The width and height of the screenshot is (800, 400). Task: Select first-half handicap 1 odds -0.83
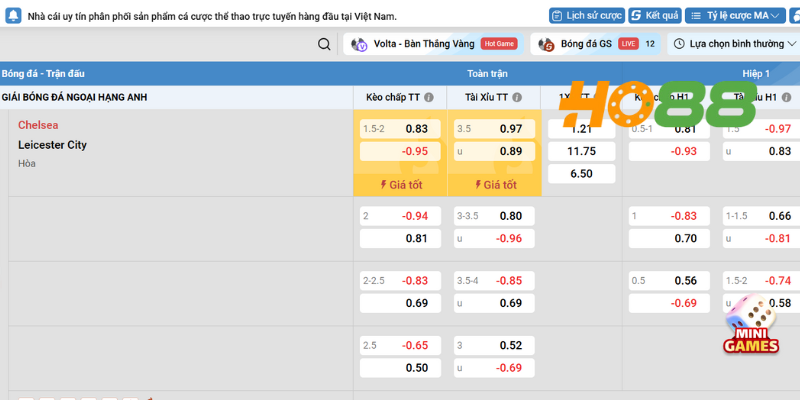[669, 216]
